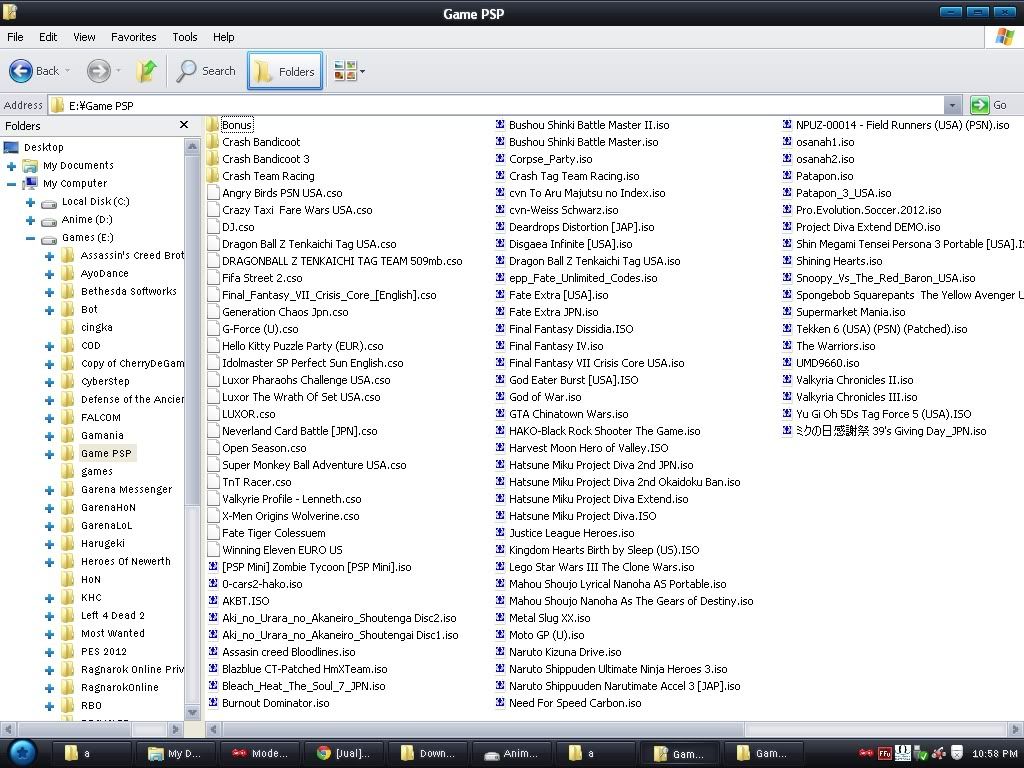Open the Views icon in toolbar
1024x768 pixels.
[x=345, y=71]
